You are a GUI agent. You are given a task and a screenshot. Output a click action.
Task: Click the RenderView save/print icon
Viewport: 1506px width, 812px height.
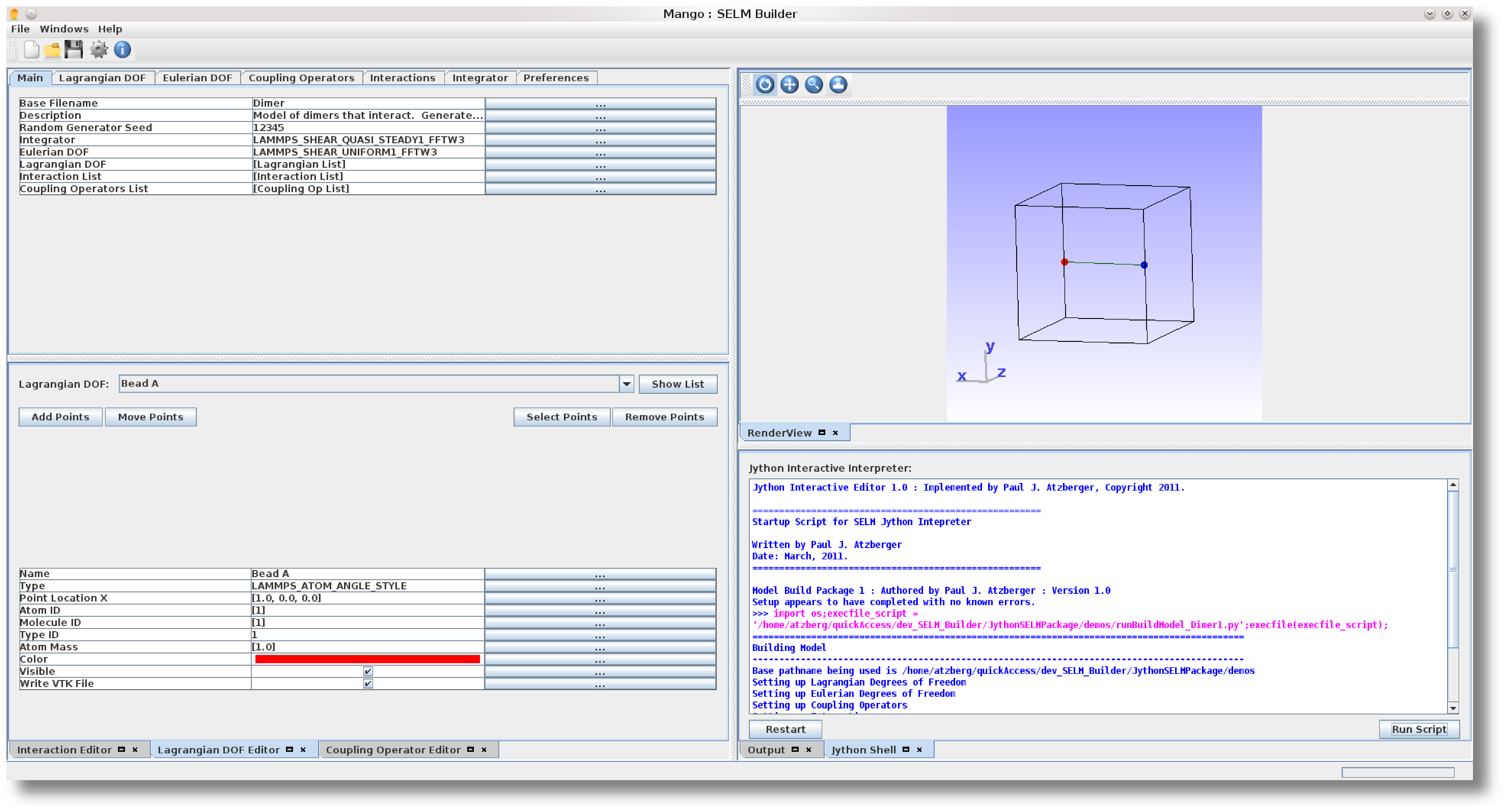click(x=838, y=85)
